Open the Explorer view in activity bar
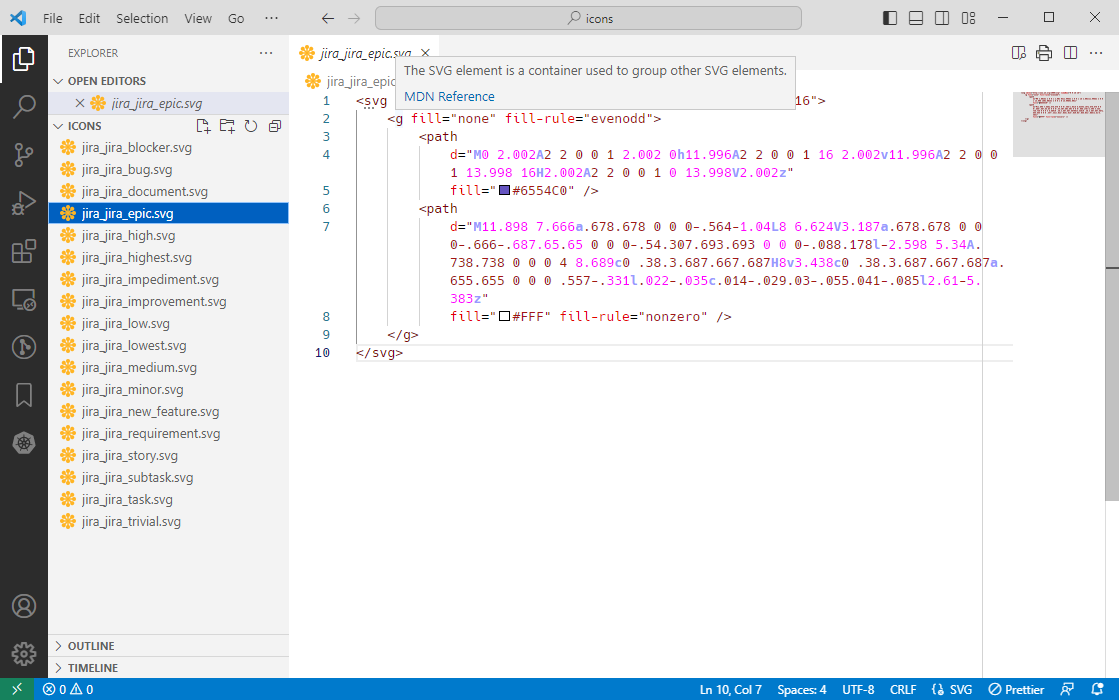The height and width of the screenshot is (700, 1119). [x=24, y=59]
